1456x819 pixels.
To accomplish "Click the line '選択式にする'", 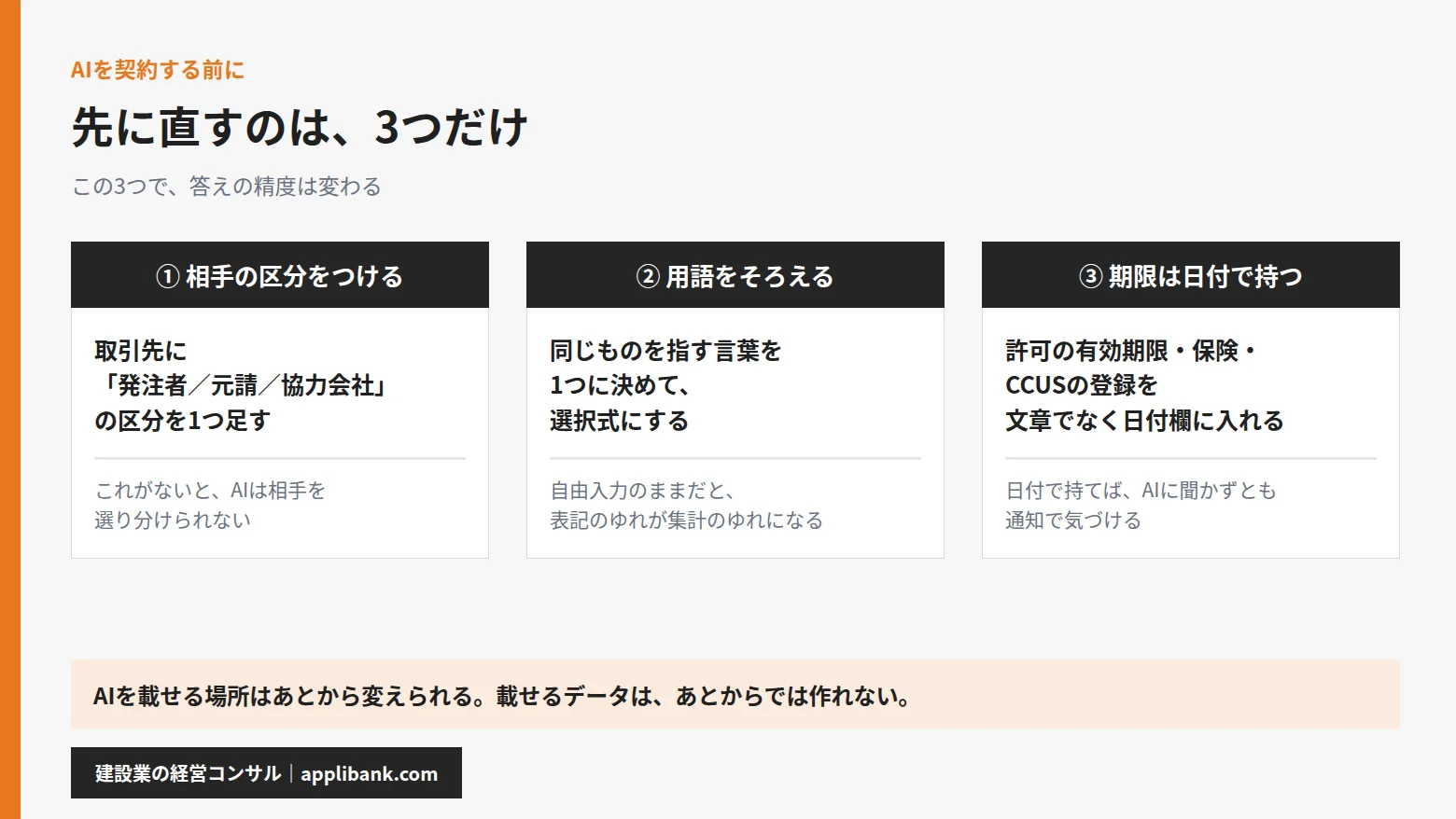I will point(620,421).
